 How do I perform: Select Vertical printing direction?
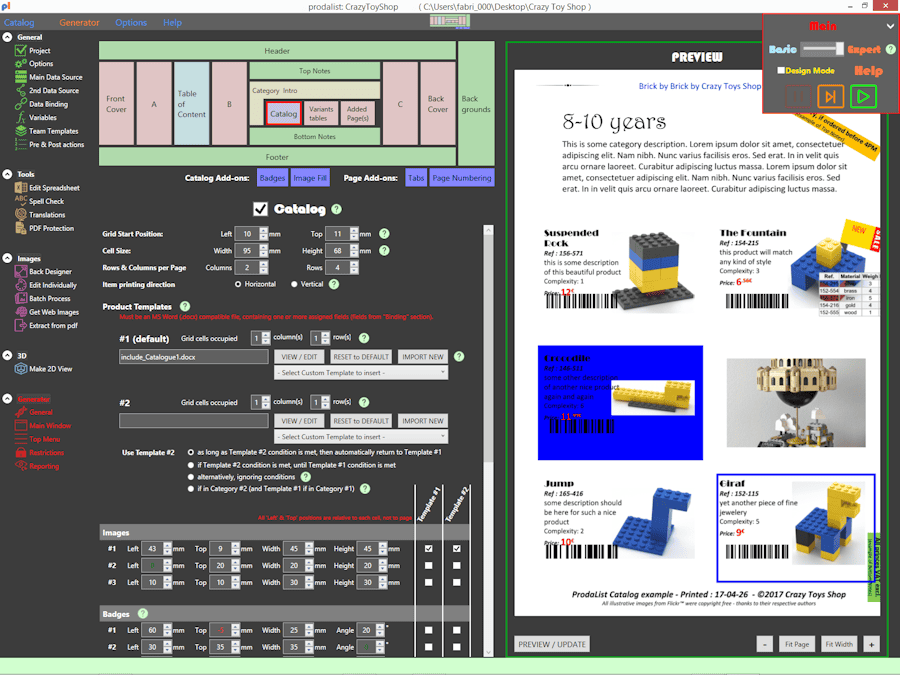click(x=294, y=284)
